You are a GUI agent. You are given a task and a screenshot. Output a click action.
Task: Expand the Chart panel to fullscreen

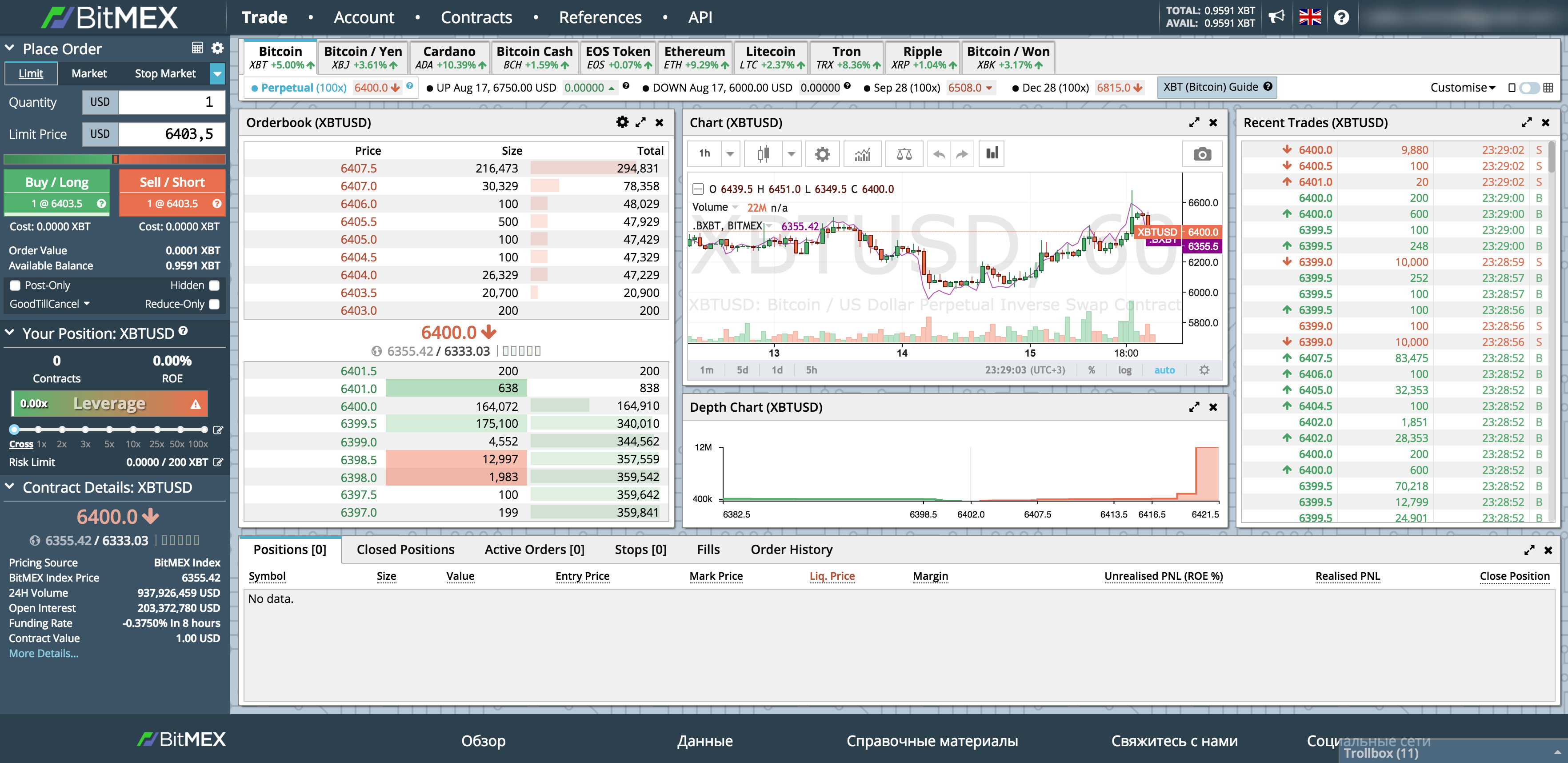pos(1194,122)
